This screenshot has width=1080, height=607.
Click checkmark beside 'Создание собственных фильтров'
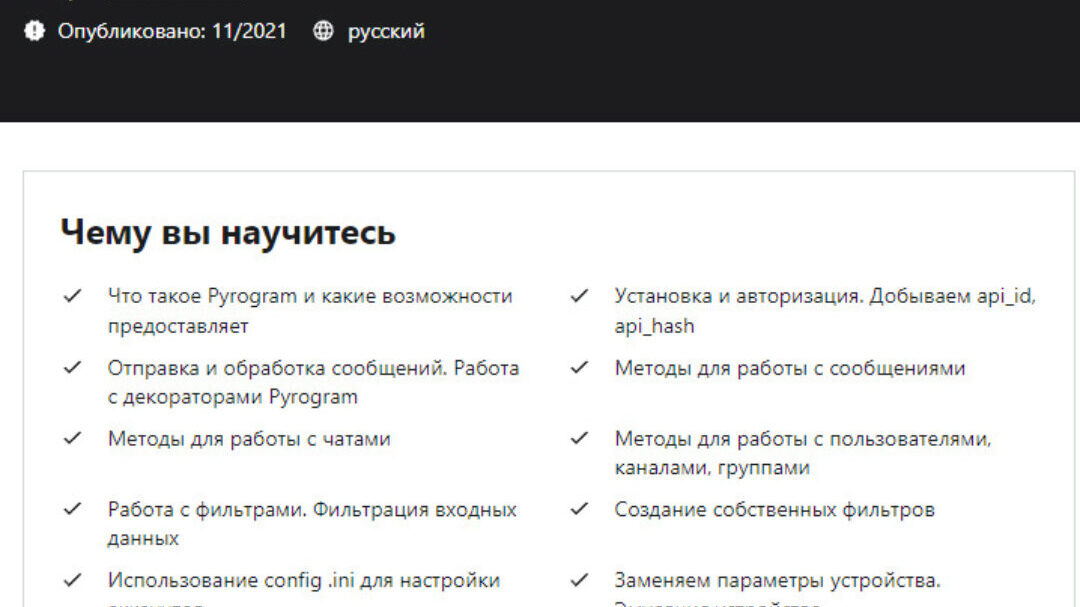579,509
